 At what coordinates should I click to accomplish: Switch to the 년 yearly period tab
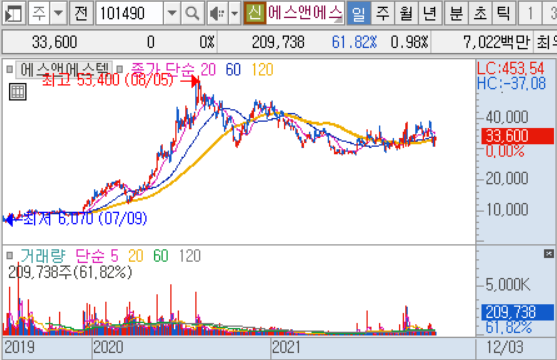click(x=430, y=14)
